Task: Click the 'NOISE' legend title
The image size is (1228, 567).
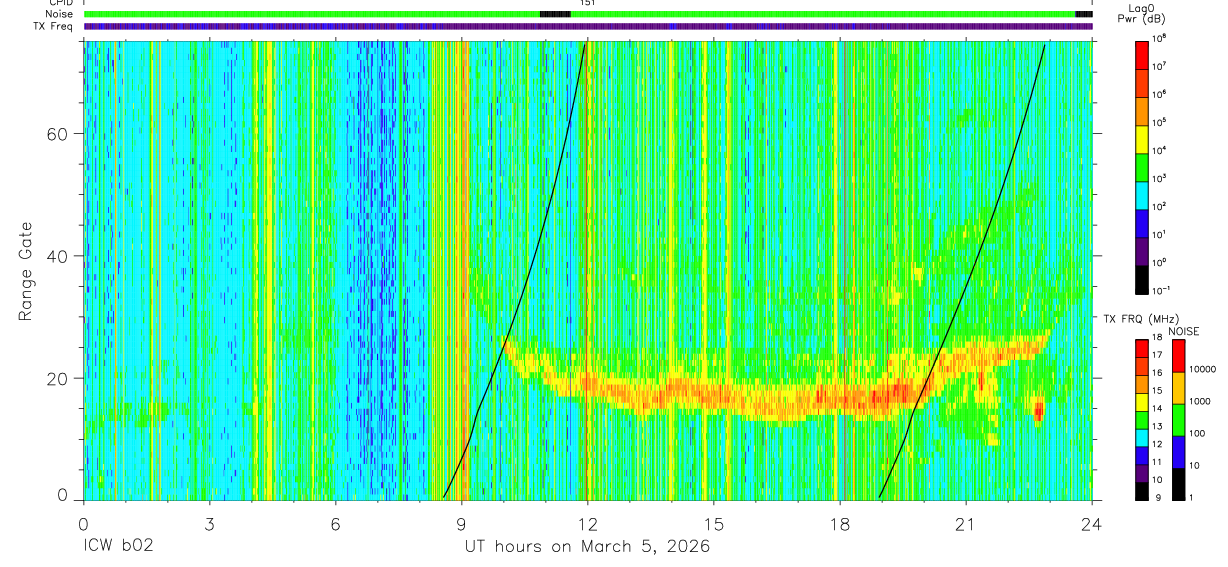Action: coord(1183,330)
